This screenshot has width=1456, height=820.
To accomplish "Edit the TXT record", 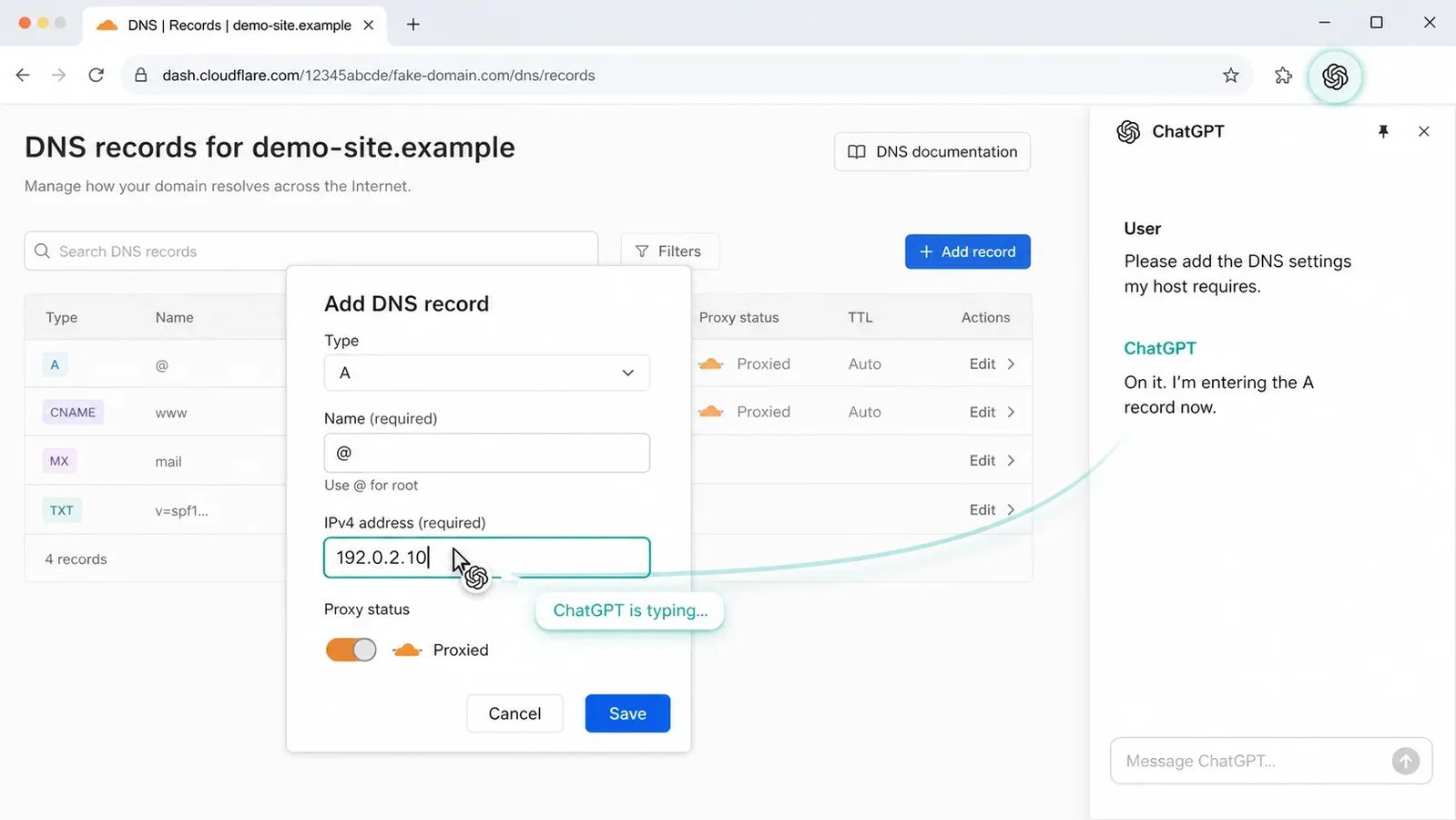I will (983, 509).
